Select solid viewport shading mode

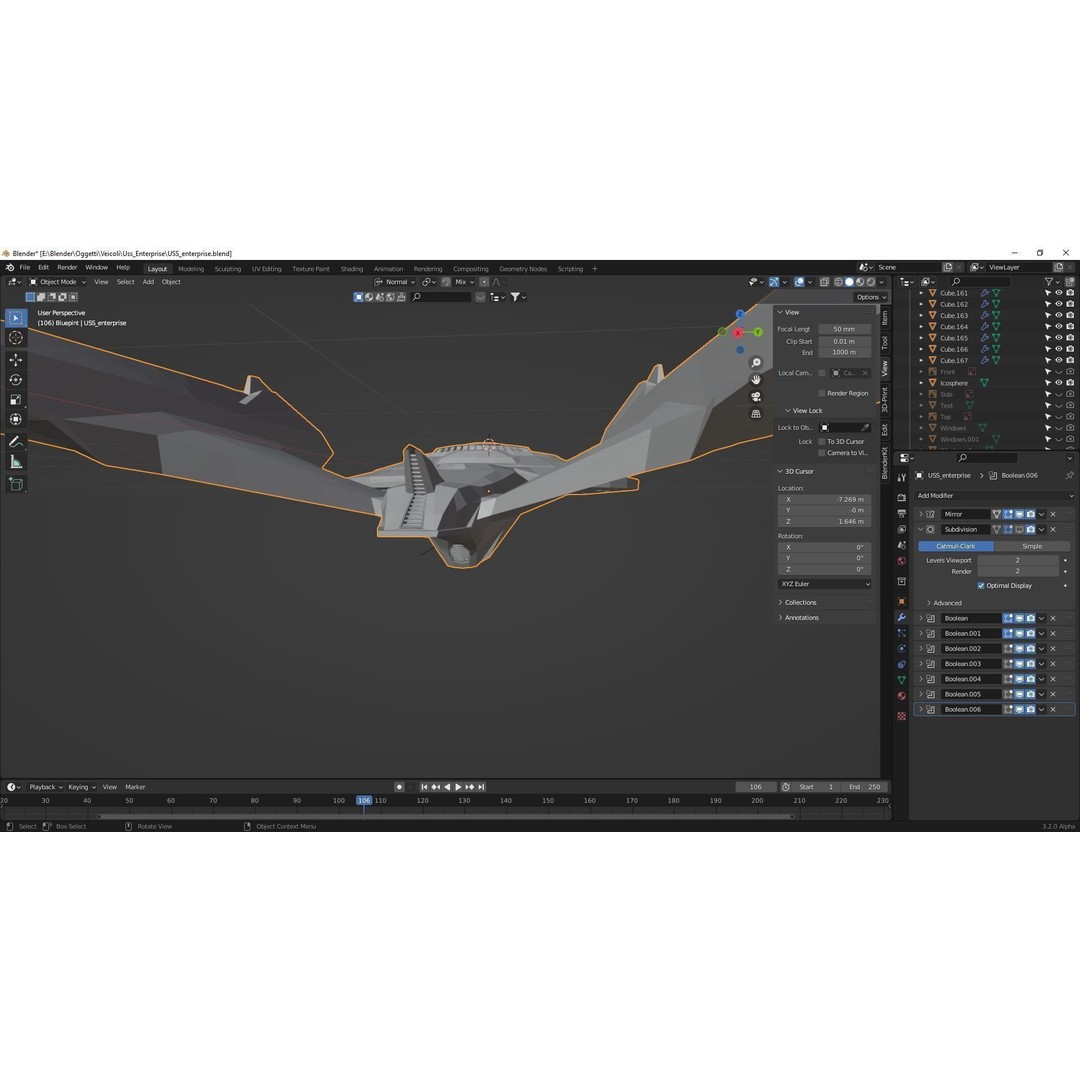point(849,282)
